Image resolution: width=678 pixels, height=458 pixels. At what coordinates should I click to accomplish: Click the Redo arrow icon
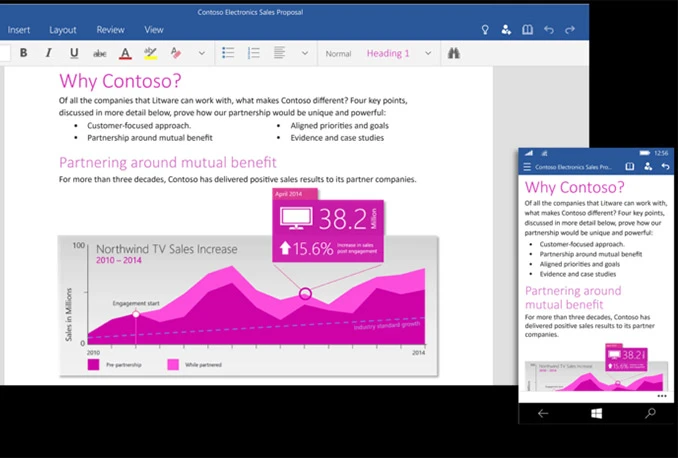click(x=570, y=30)
